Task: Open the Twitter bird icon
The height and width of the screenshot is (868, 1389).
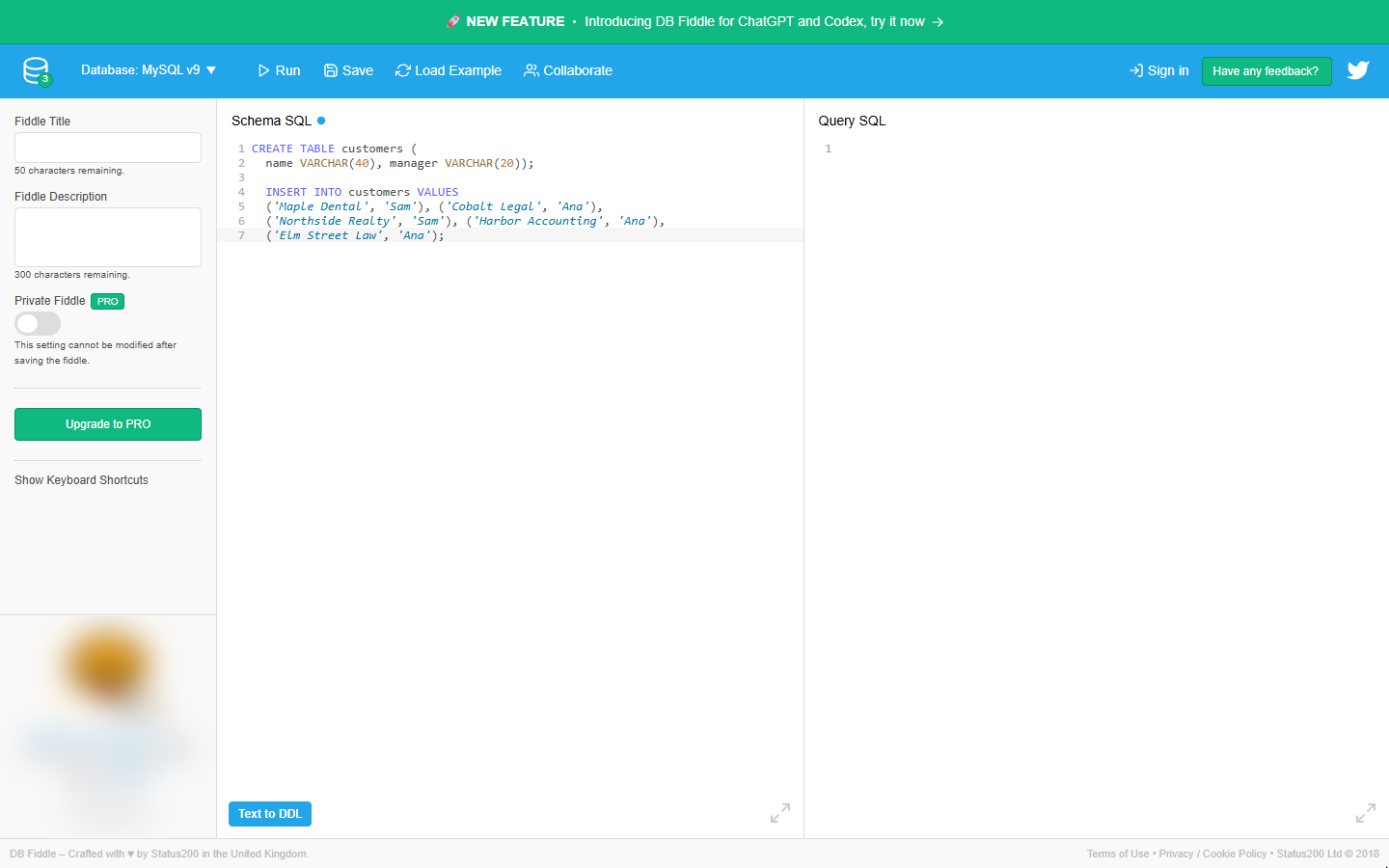Action: [x=1358, y=70]
